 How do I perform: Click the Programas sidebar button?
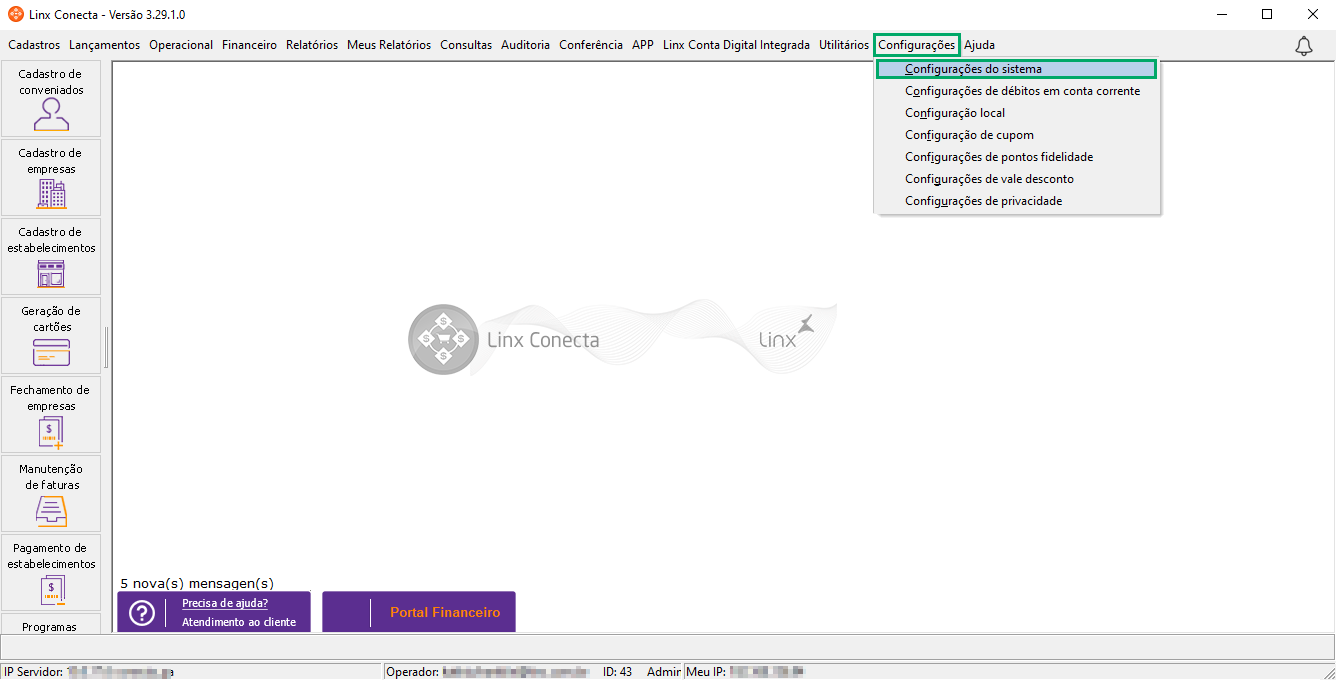pos(51,624)
